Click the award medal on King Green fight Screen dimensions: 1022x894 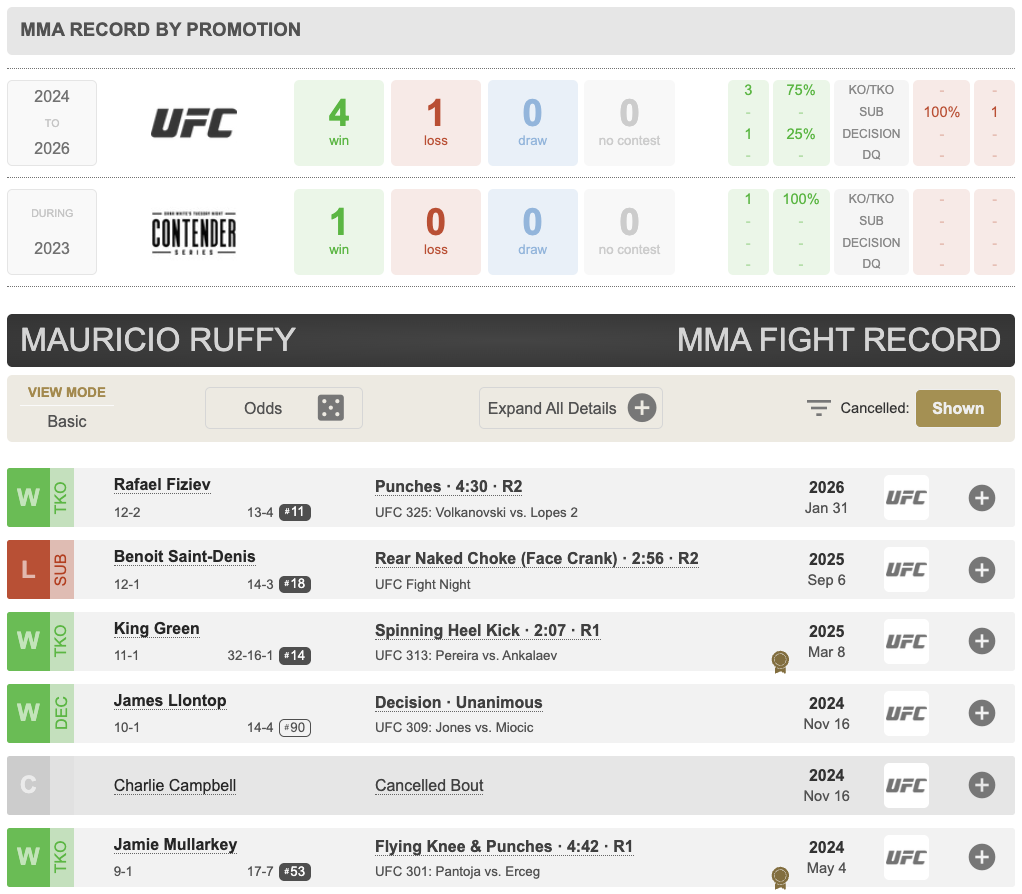click(780, 661)
